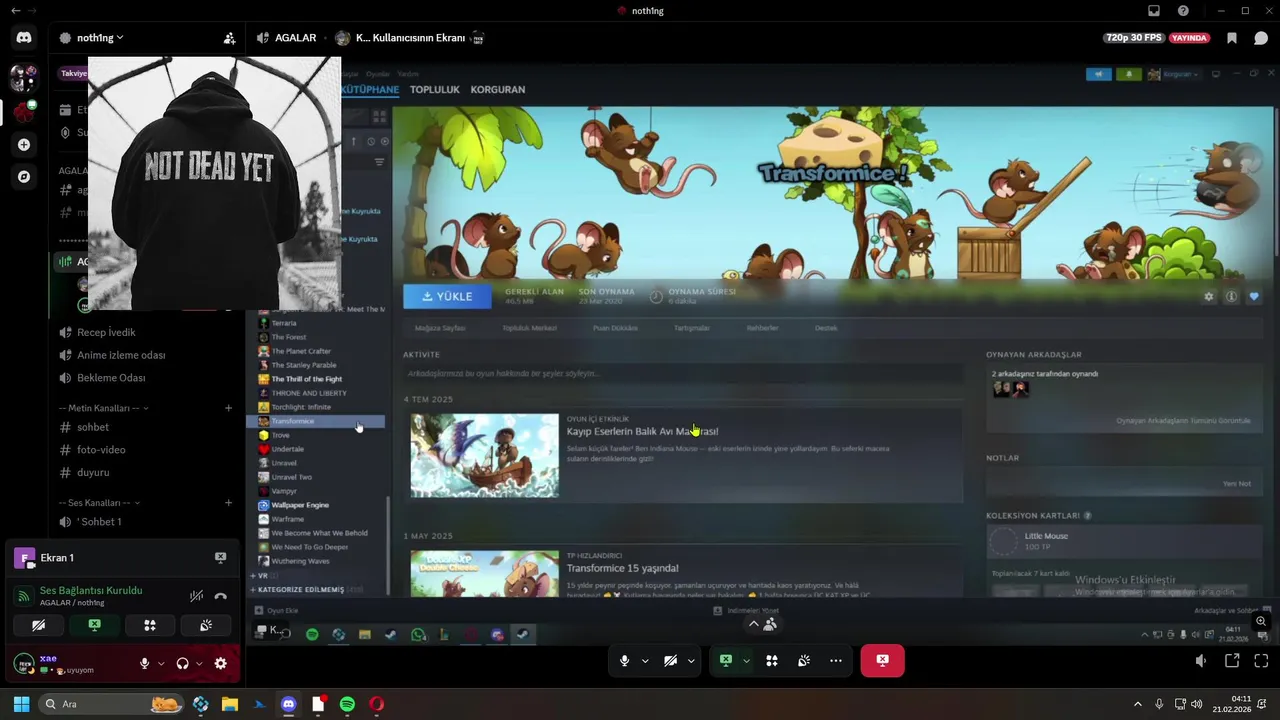Click the Add a Server plus icon
The width and height of the screenshot is (1280, 720).
pyautogui.click(x=24, y=144)
